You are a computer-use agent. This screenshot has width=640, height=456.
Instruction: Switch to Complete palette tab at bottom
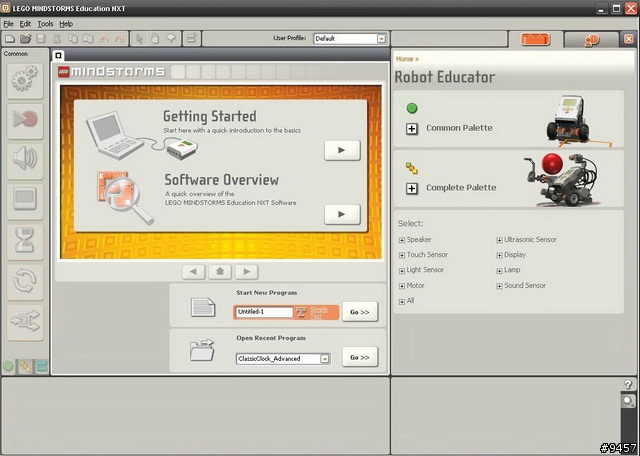point(25,367)
